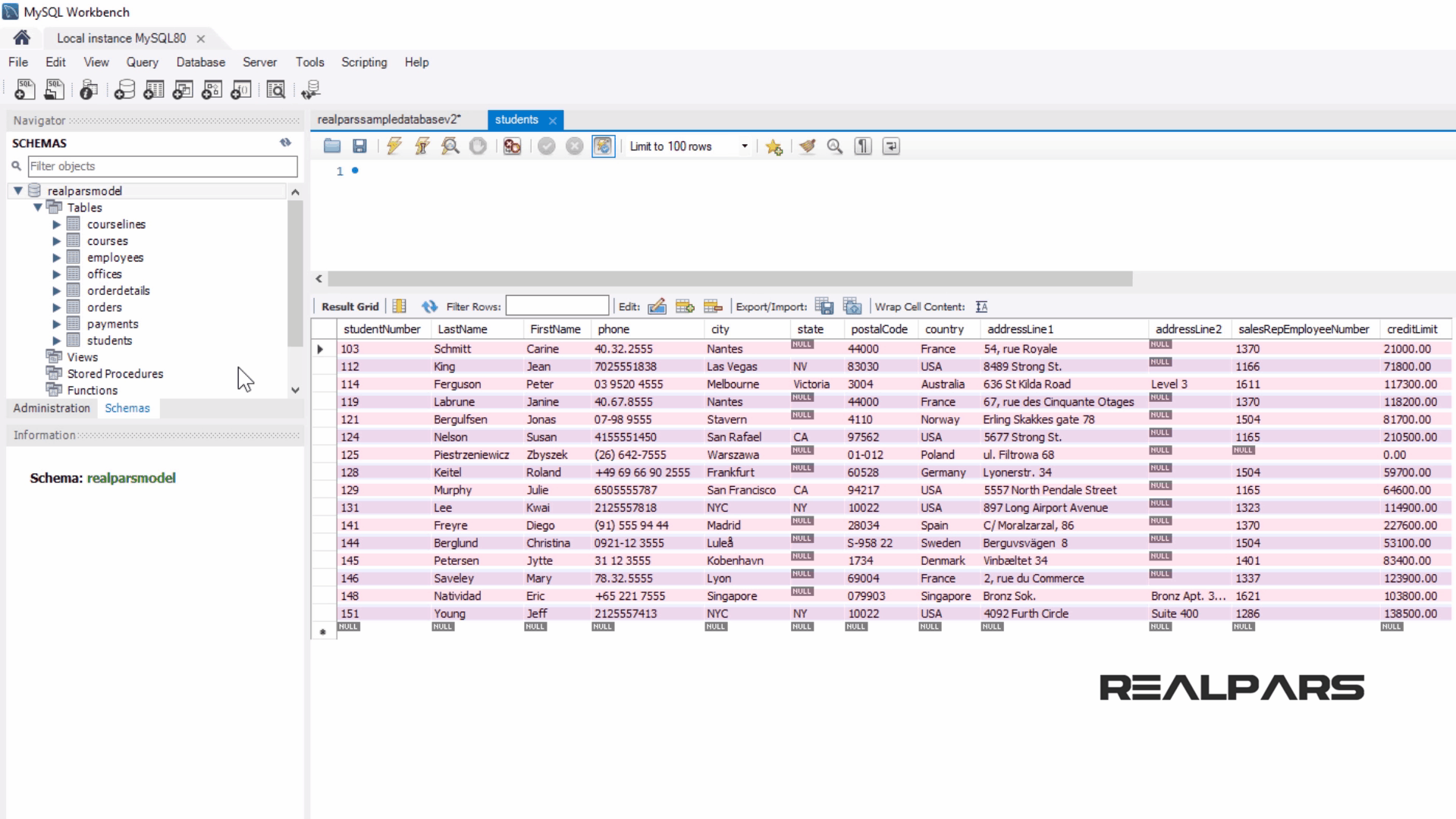This screenshot has height=819, width=1456.
Task: Open the Limit to 100 rows dropdown
Action: pyautogui.click(x=744, y=146)
